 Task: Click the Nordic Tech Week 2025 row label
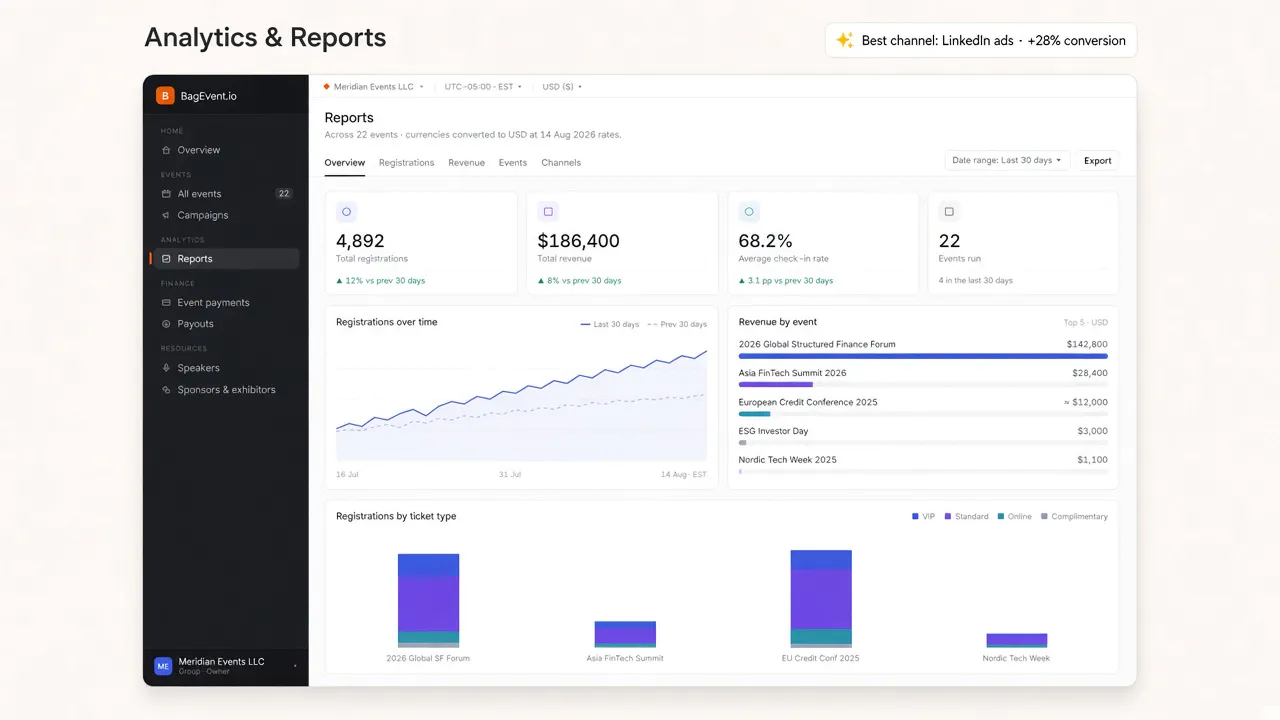pyautogui.click(x=787, y=460)
